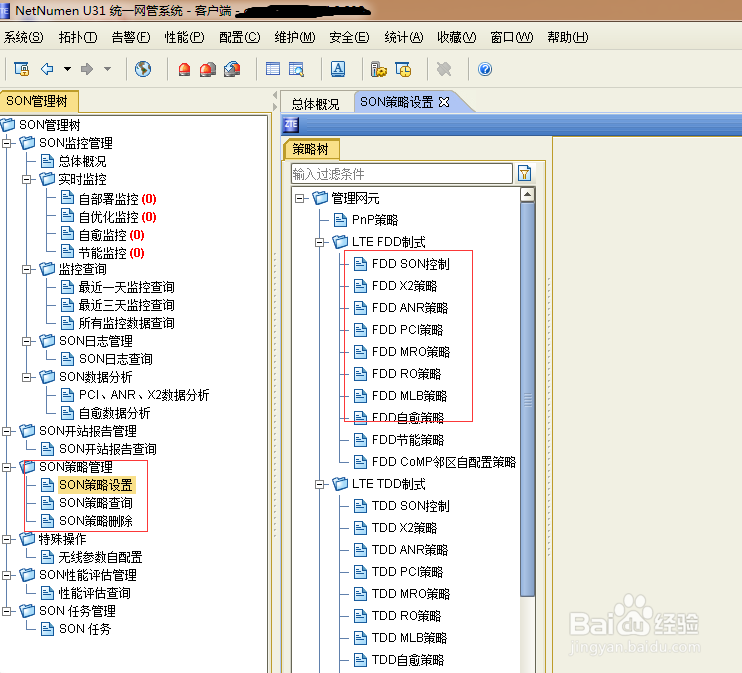The height and width of the screenshot is (673, 742).
Task: Open 无线参数自配置 item
Action: pyautogui.click(x=91, y=557)
